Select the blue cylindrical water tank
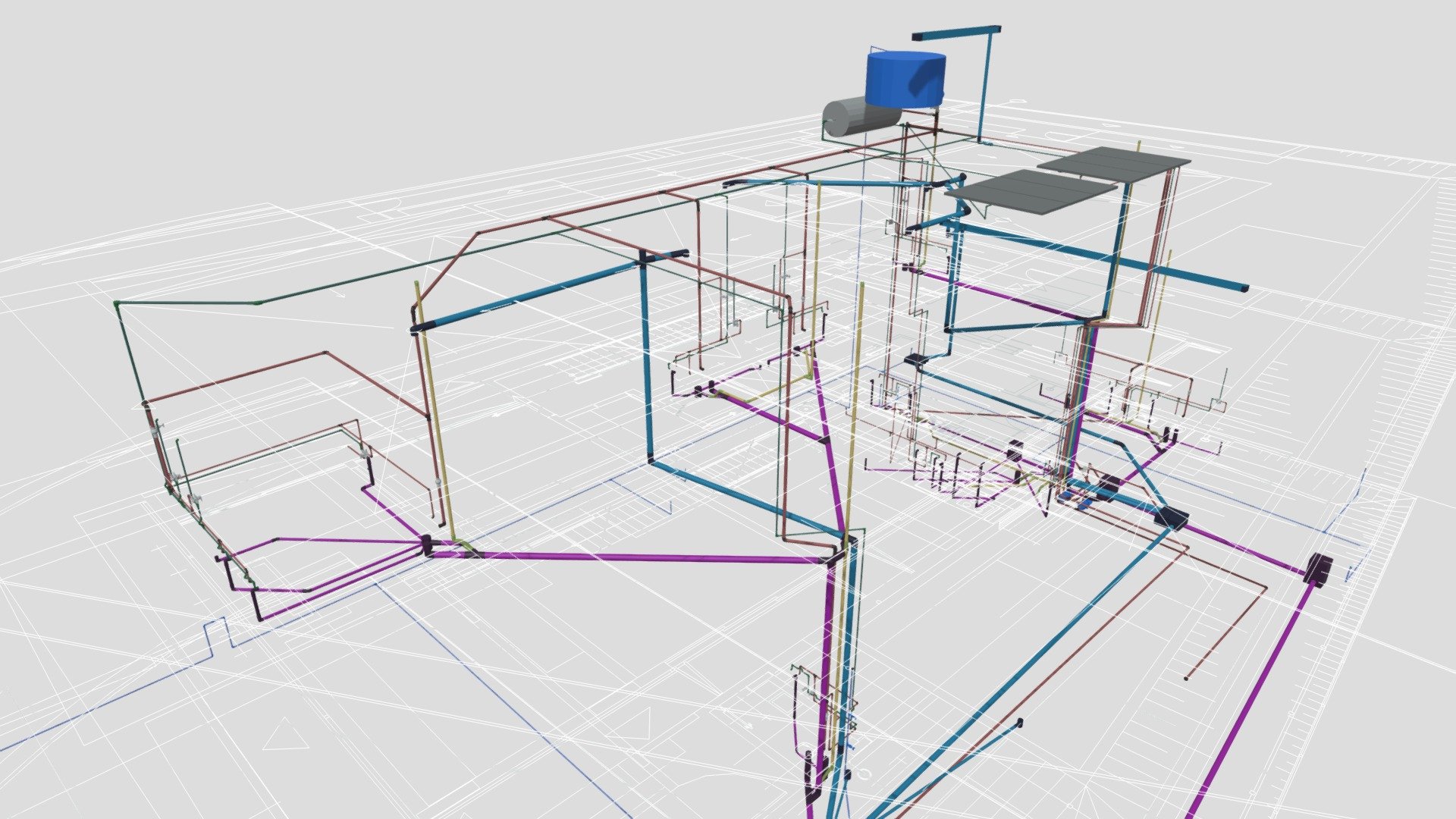Screen dimensions: 1456x819 [906, 79]
